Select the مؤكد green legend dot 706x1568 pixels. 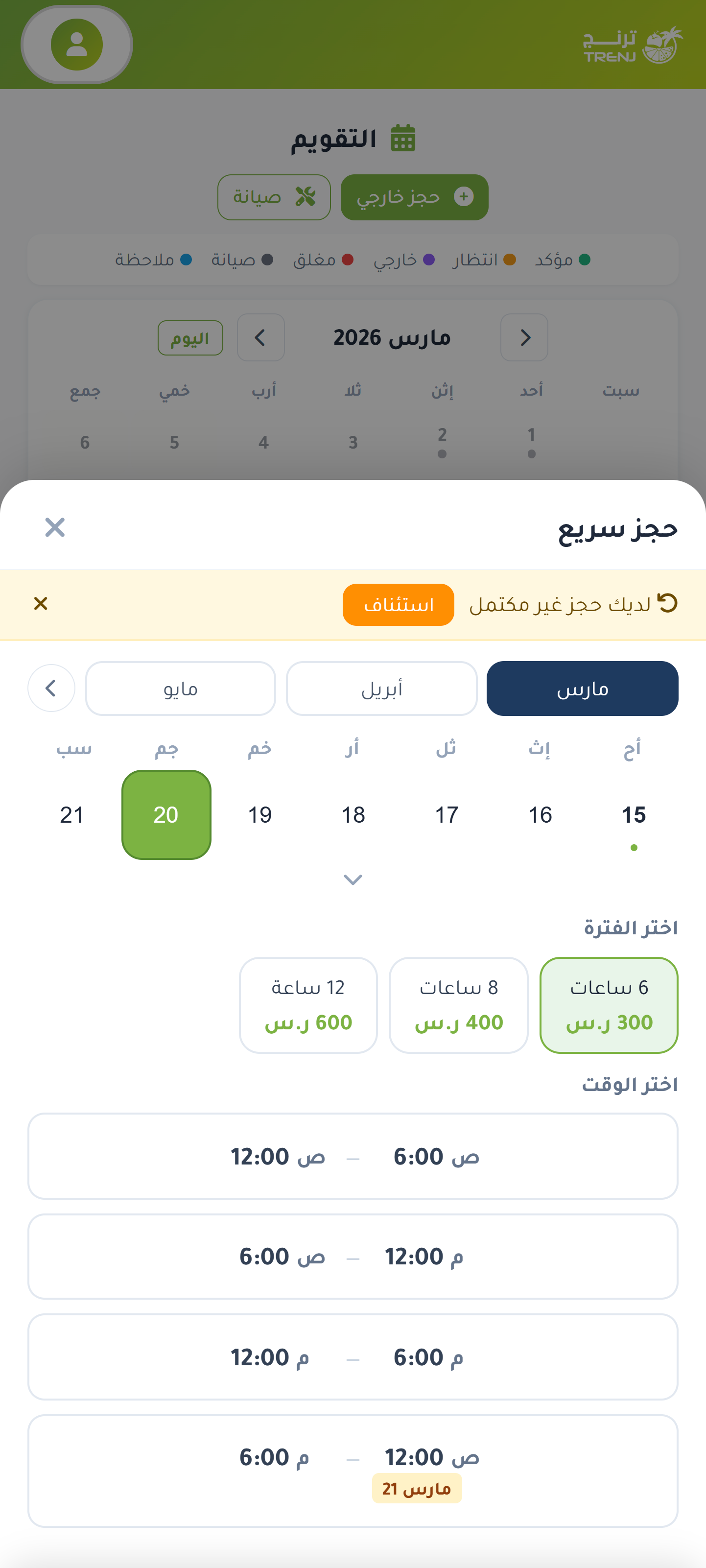pyautogui.click(x=586, y=260)
